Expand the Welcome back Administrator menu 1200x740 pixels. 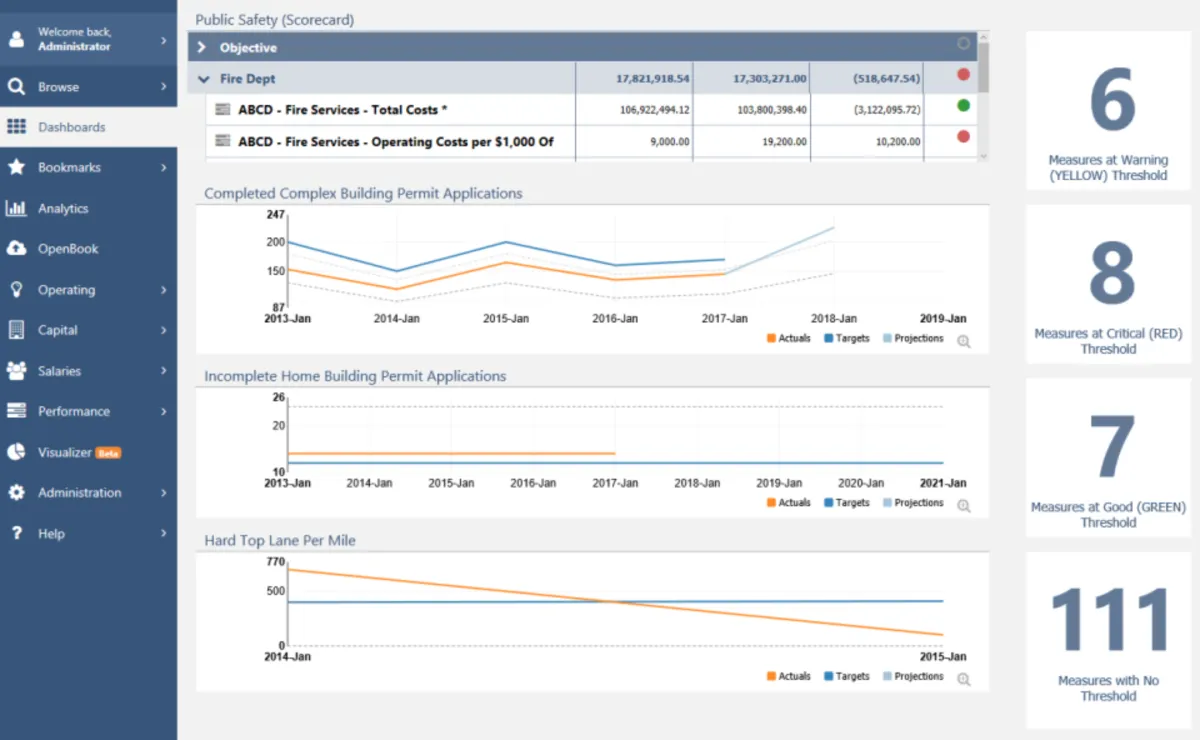tap(88, 40)
